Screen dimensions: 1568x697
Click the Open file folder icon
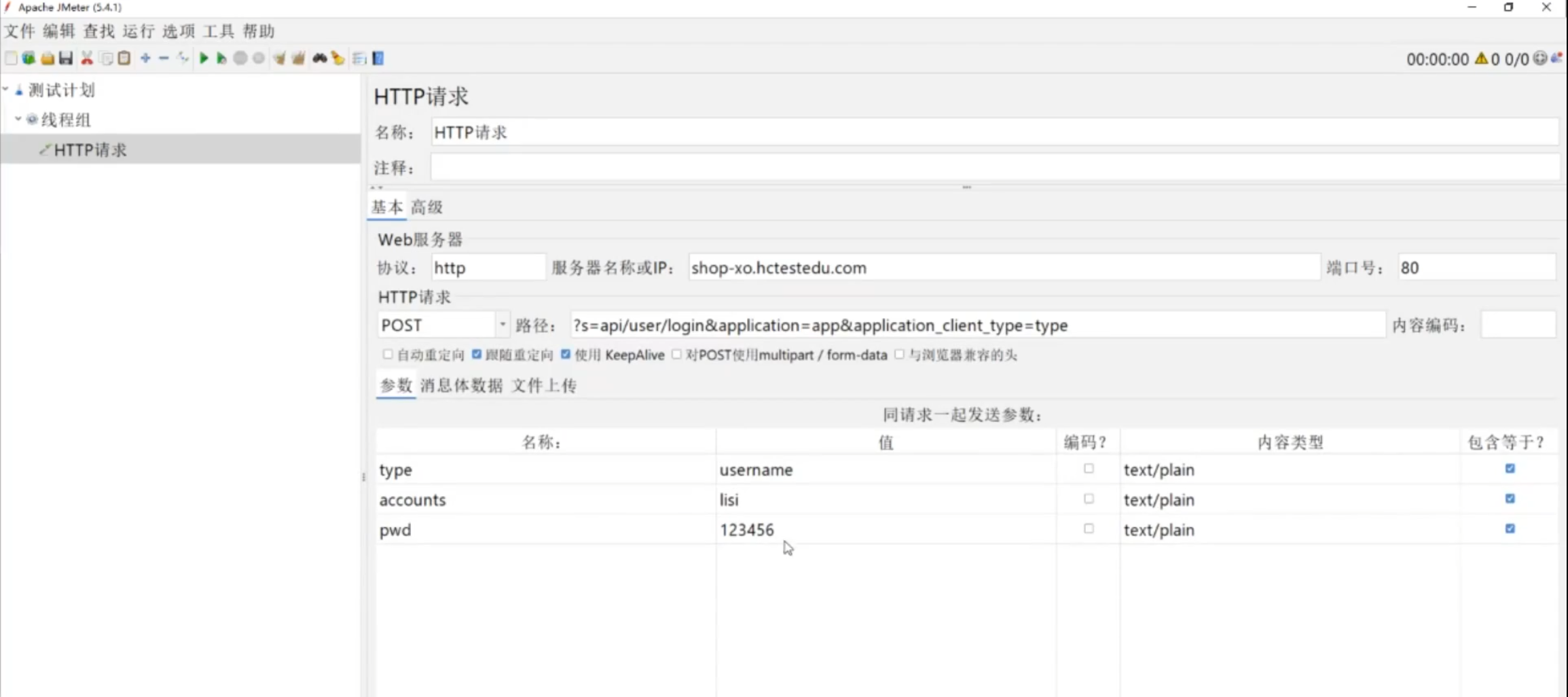[48, 58]
